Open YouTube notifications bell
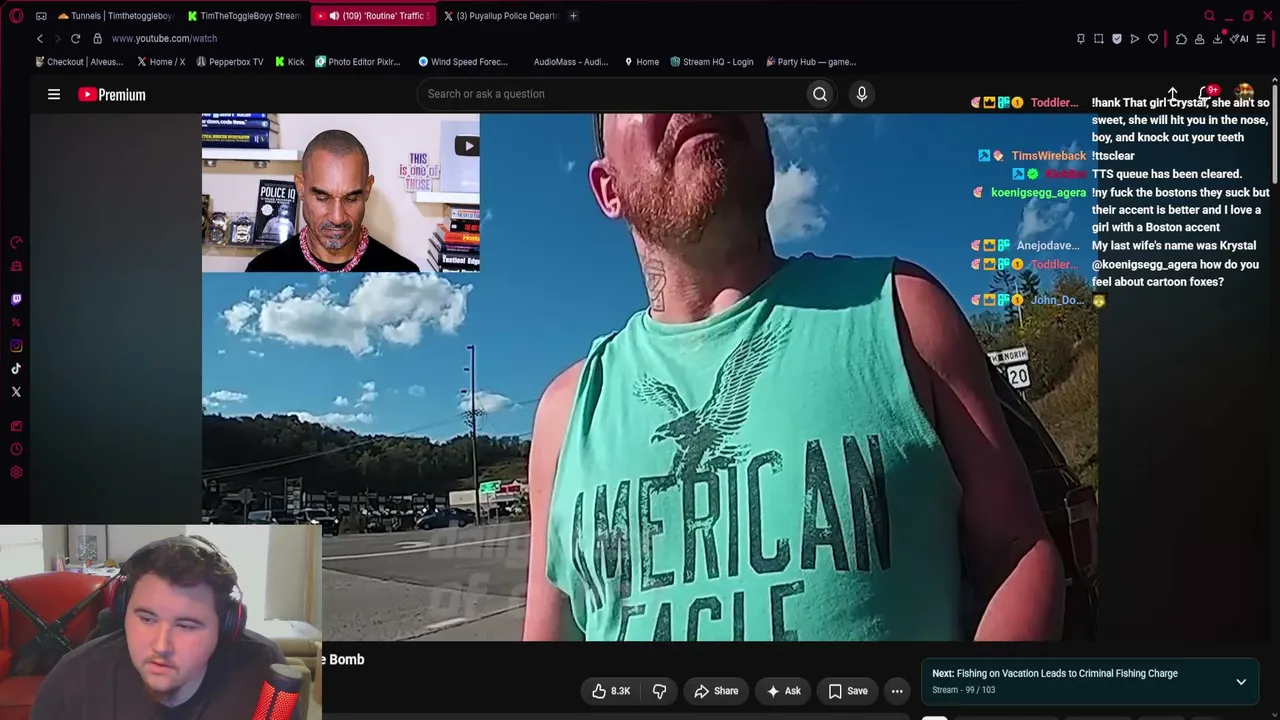Image resolution: width=1280 pixels, height=720 pixels. pos(1207,94)
